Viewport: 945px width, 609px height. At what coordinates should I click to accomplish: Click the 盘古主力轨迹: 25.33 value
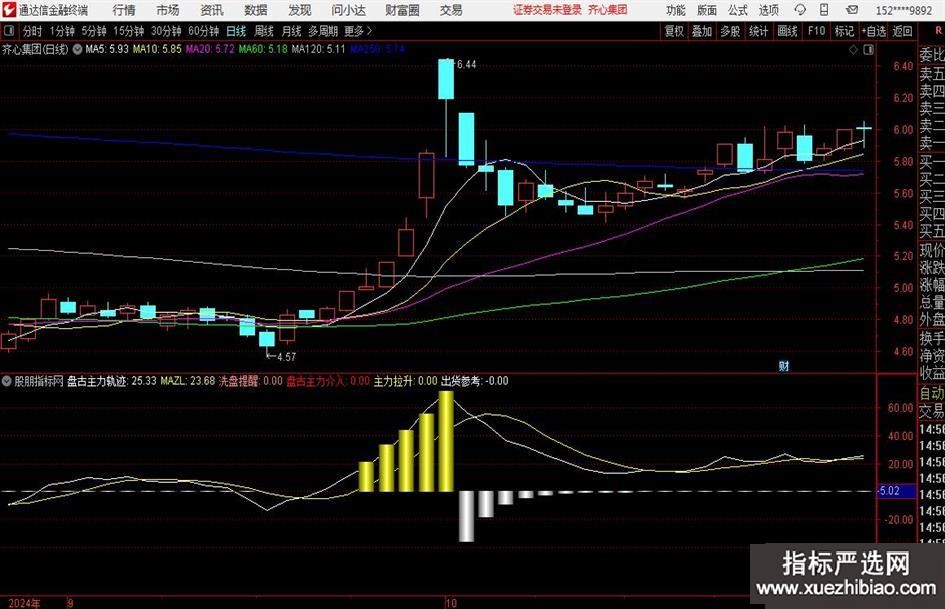point(111,381)
